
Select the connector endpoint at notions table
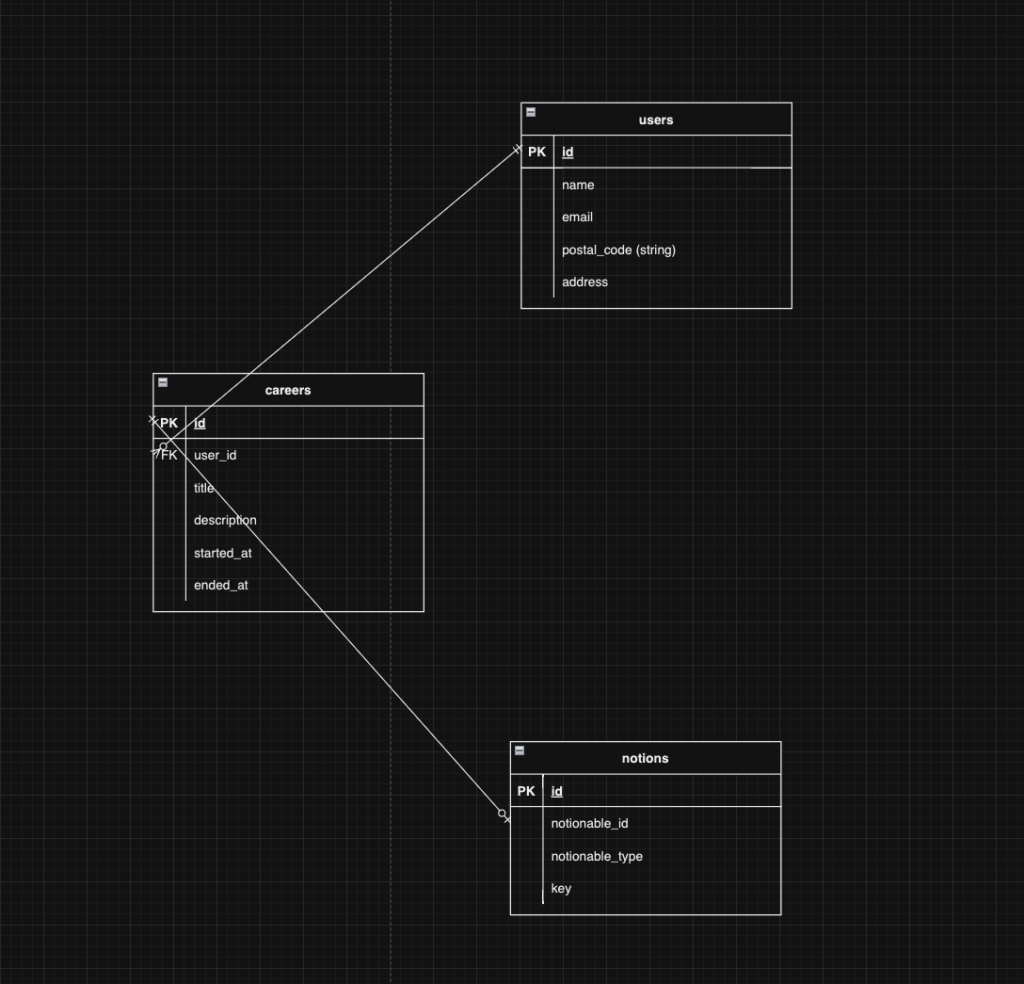[x=505, y=816]
